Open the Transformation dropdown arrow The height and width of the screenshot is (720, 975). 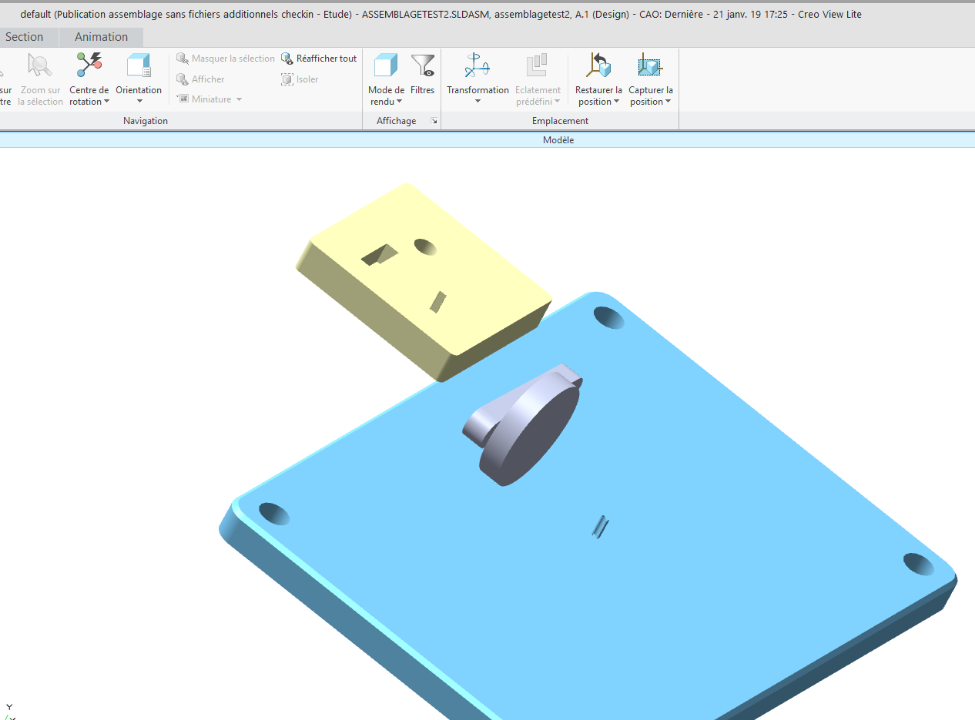[x=478, y=101]
